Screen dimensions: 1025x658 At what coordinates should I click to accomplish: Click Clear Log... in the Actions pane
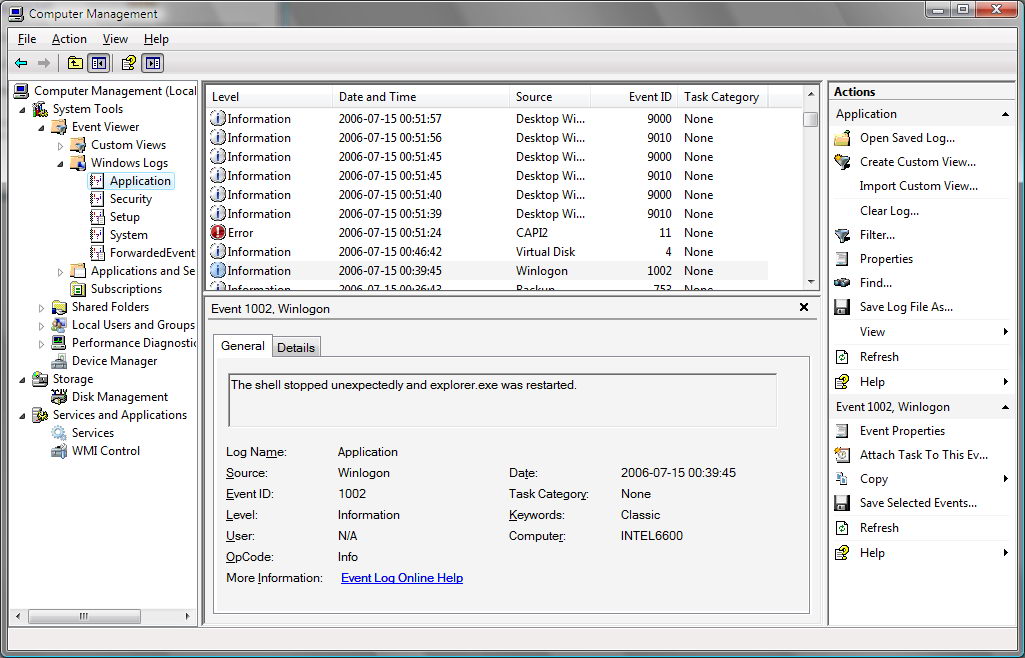click(x=889, y=211)
